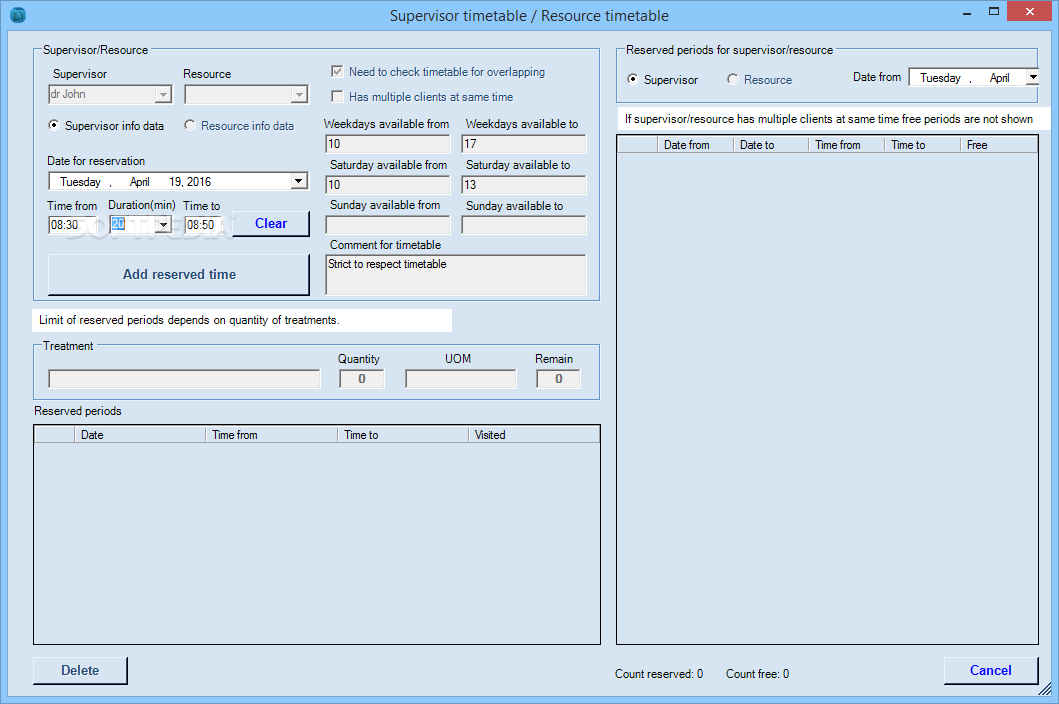Click the Remain field
The height and width of the screenshot is (704, 1059).
pyautogui.click(x=558, y=379)
